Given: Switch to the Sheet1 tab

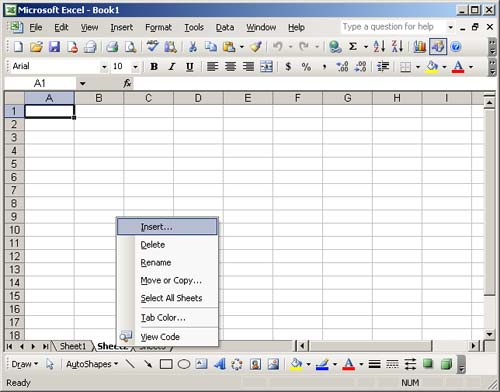Looking at the screenshot, I should (x=73, y=346).
